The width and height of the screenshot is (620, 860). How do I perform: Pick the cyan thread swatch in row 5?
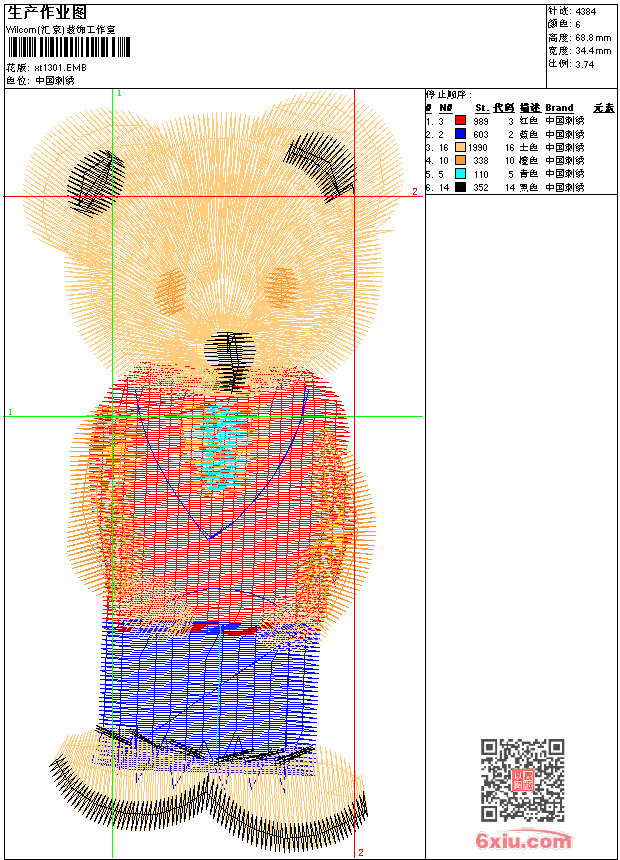coord(461,173)
